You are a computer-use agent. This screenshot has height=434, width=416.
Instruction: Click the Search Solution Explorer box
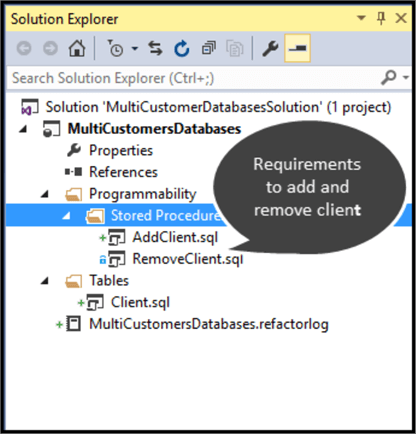(x=209, y=78)
